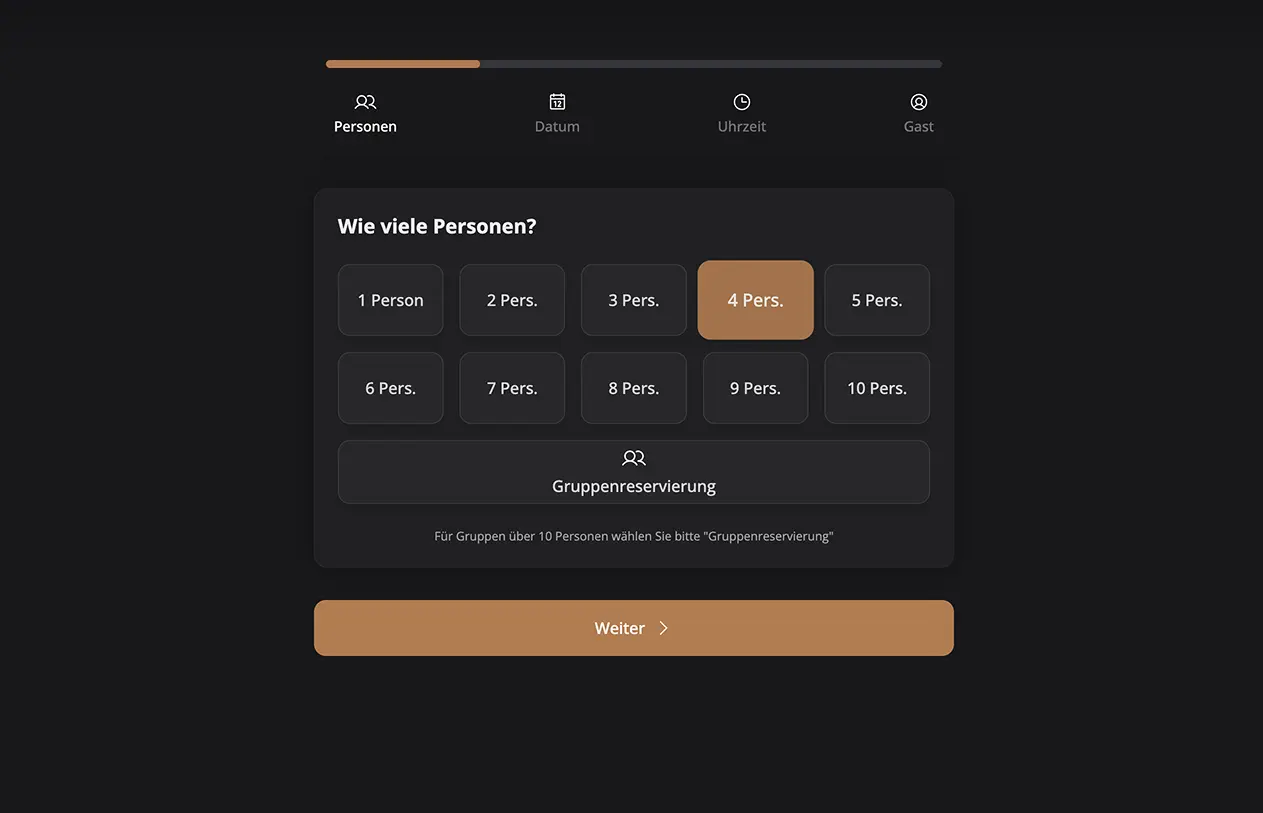This screenshot has height=813, width=1263.
Task: Click the booking progress bar
Action: 634,64
